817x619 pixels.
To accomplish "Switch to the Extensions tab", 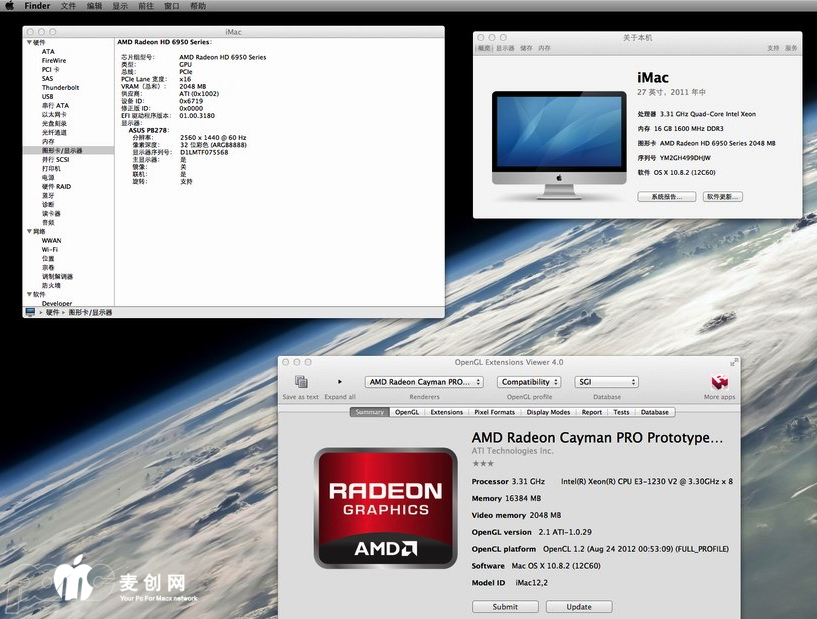I will [x=446, y=412].
